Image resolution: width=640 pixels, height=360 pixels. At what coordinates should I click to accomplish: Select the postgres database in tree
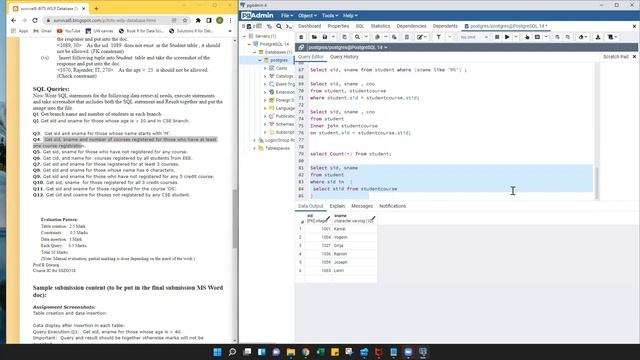coord(279,60)
